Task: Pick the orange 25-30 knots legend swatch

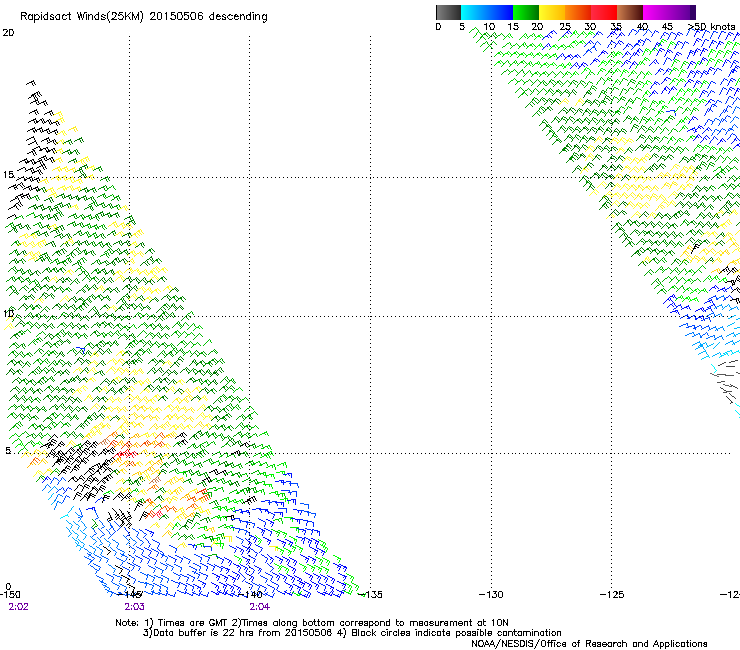Action: (578, 12)
